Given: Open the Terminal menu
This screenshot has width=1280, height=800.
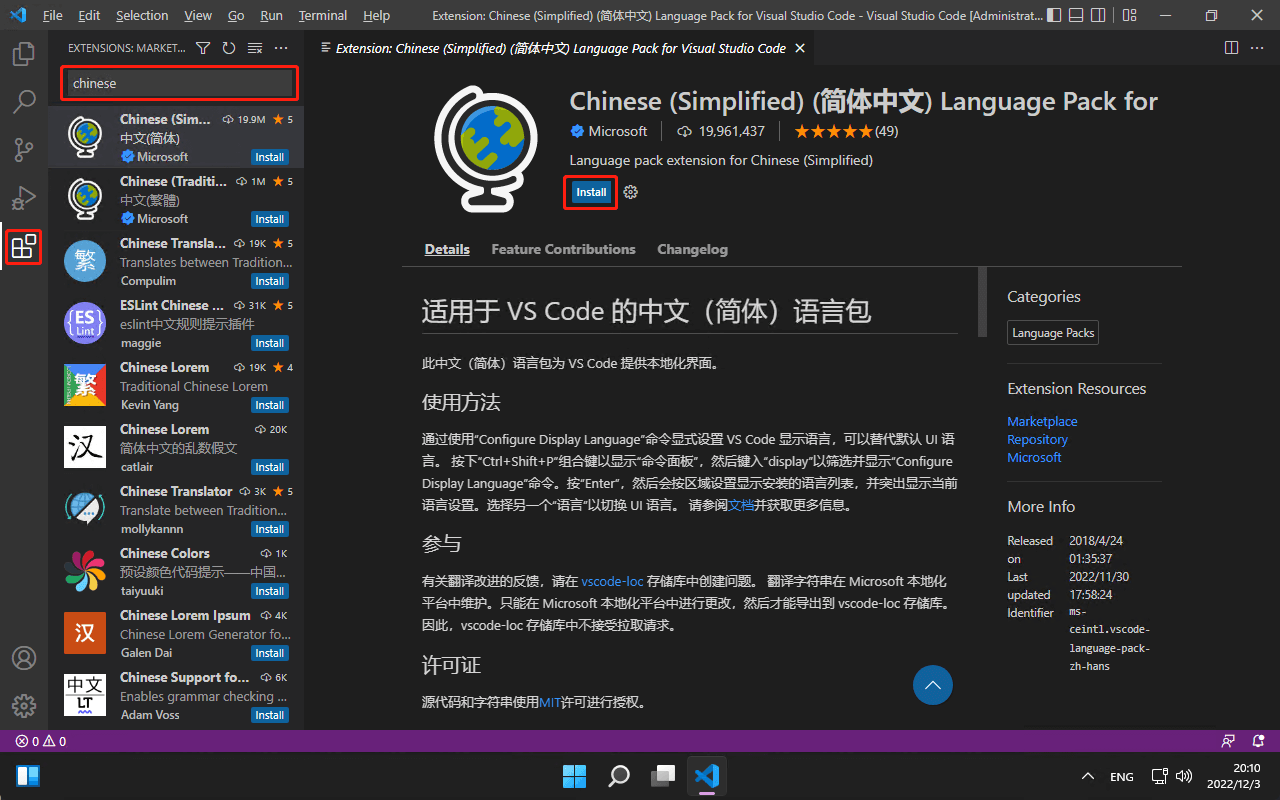Looking at the screenshot, I should click(x=323, y=16).
